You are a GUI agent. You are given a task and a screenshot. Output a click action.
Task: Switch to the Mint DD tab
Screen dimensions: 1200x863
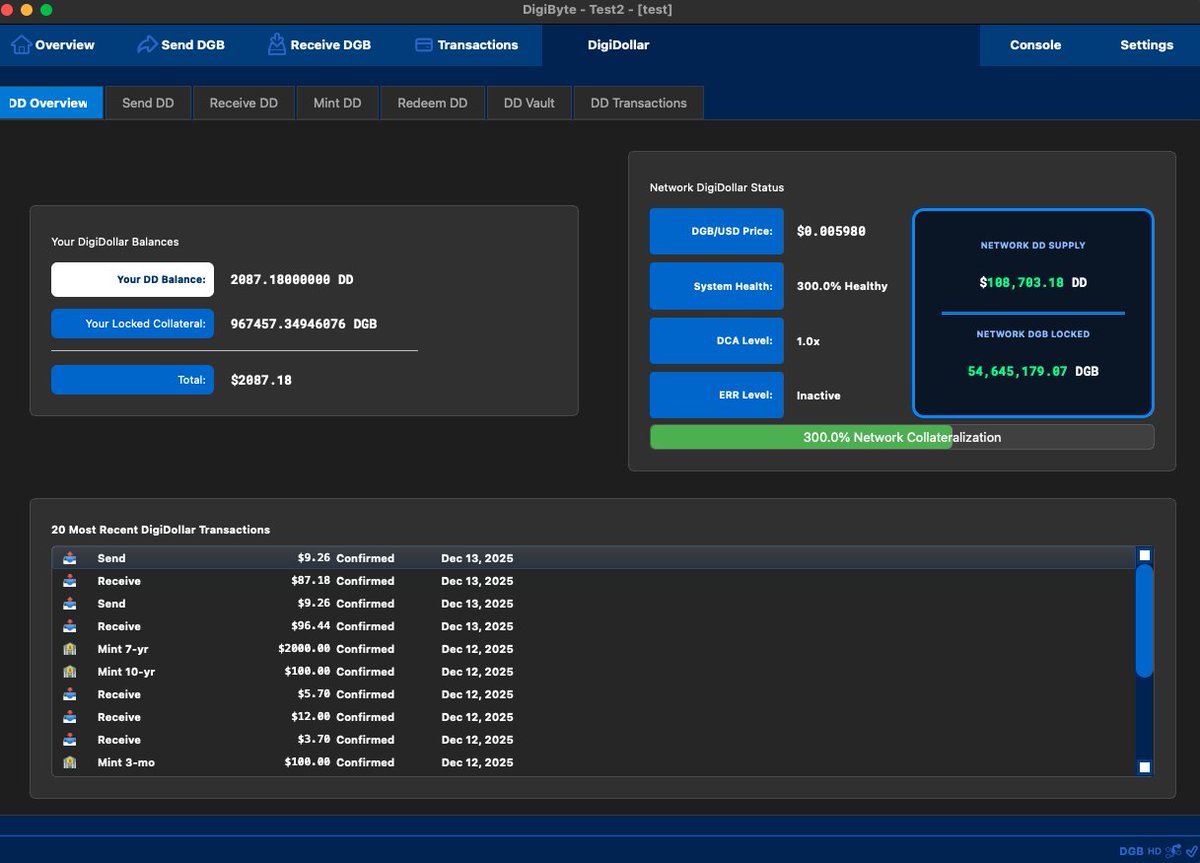click(337, 102)
